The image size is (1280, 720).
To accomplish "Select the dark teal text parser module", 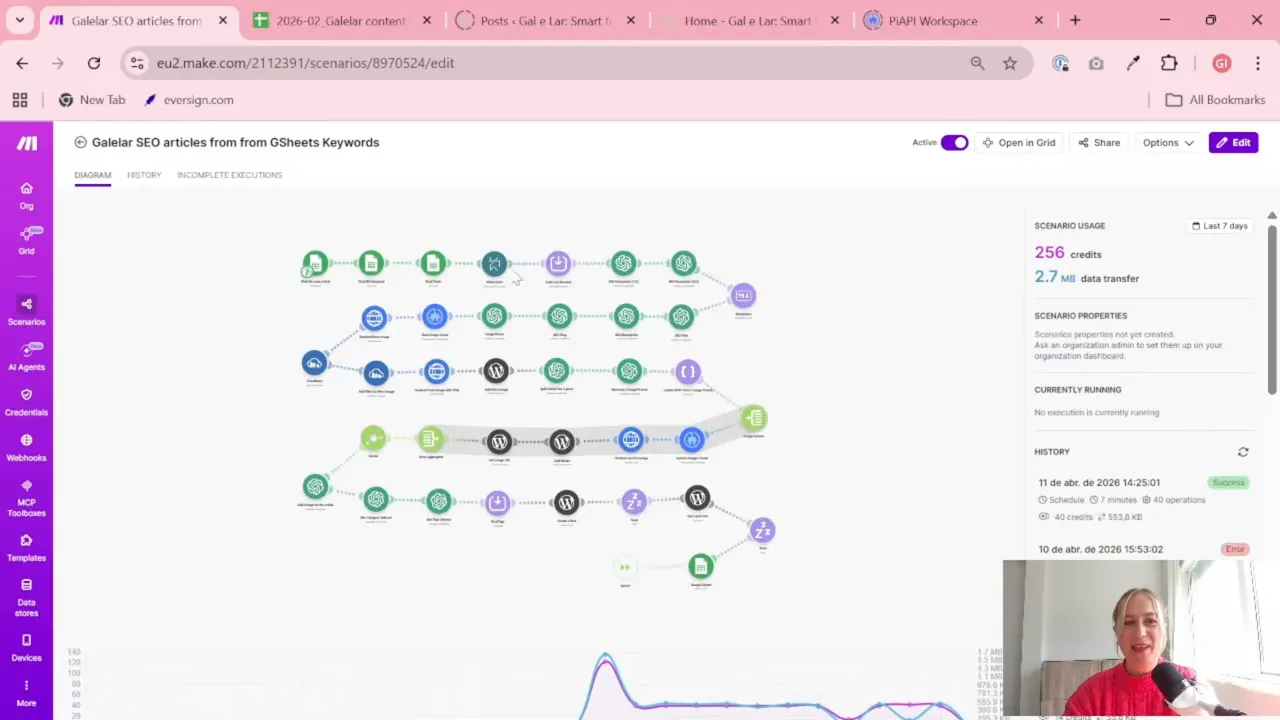I will (x=494, y=264).
